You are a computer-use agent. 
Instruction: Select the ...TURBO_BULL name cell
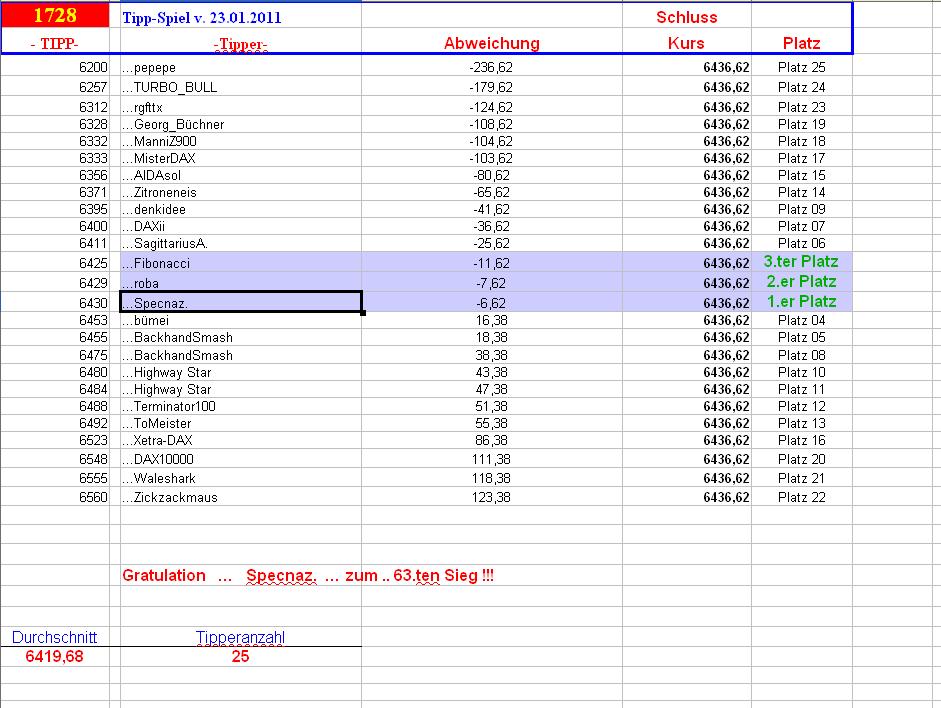pos(241,87)
